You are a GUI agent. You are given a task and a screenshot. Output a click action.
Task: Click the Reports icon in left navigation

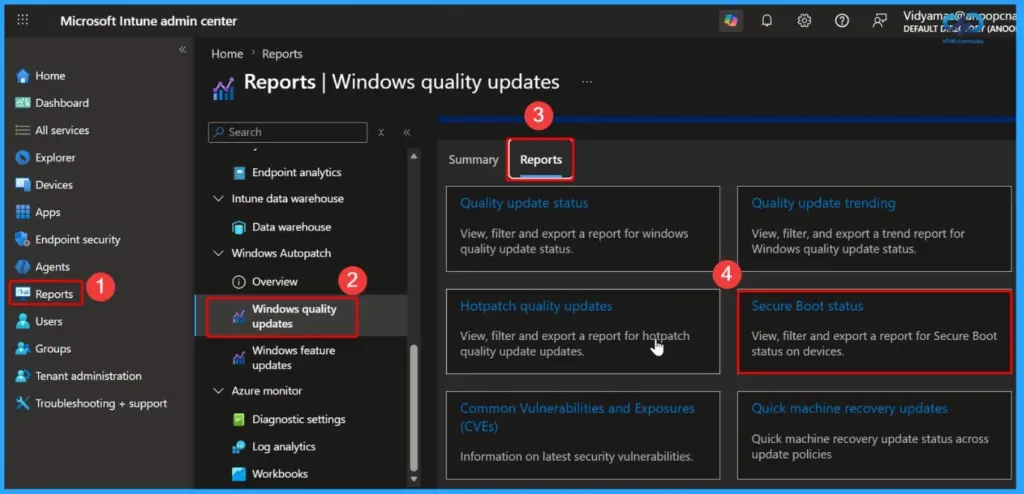23,293
